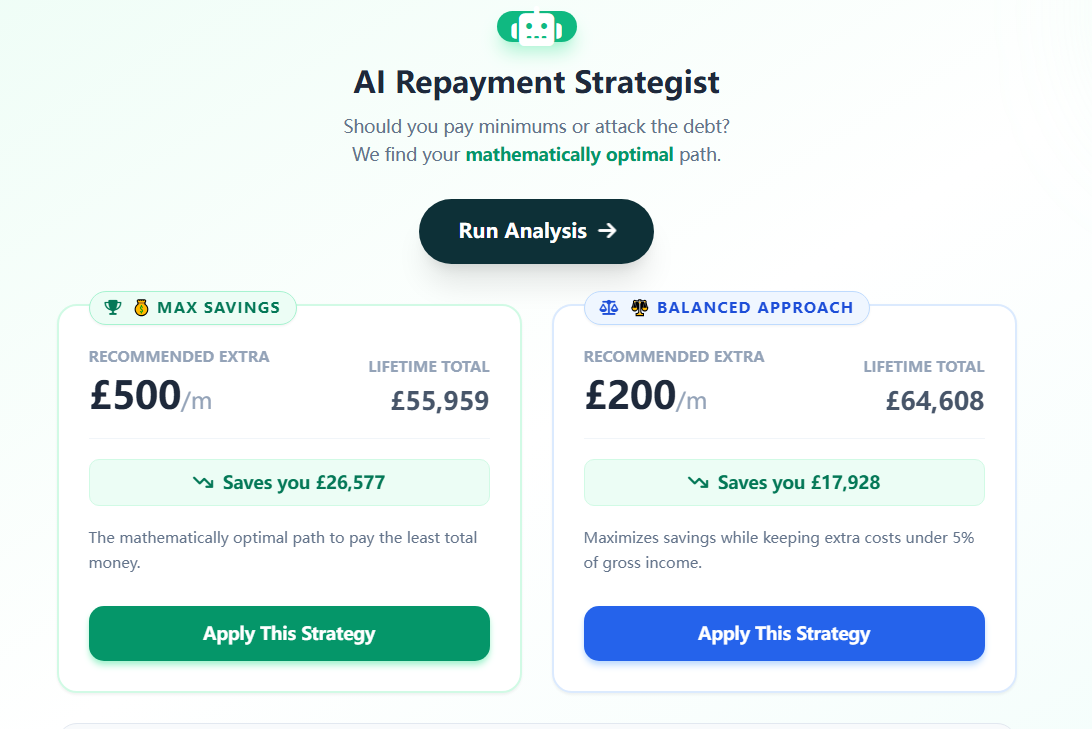
Task: Click the arrow icon in Run Analysis
Action: pyautogui.click(x=607, y=231)
